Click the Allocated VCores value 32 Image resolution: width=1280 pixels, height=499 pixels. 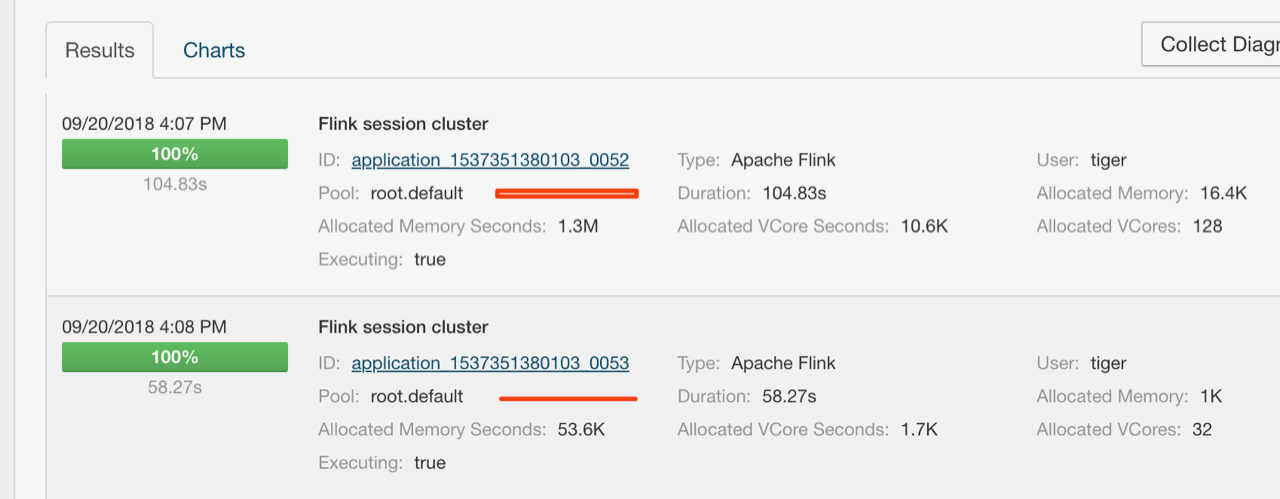click(x=1202, y=429)
